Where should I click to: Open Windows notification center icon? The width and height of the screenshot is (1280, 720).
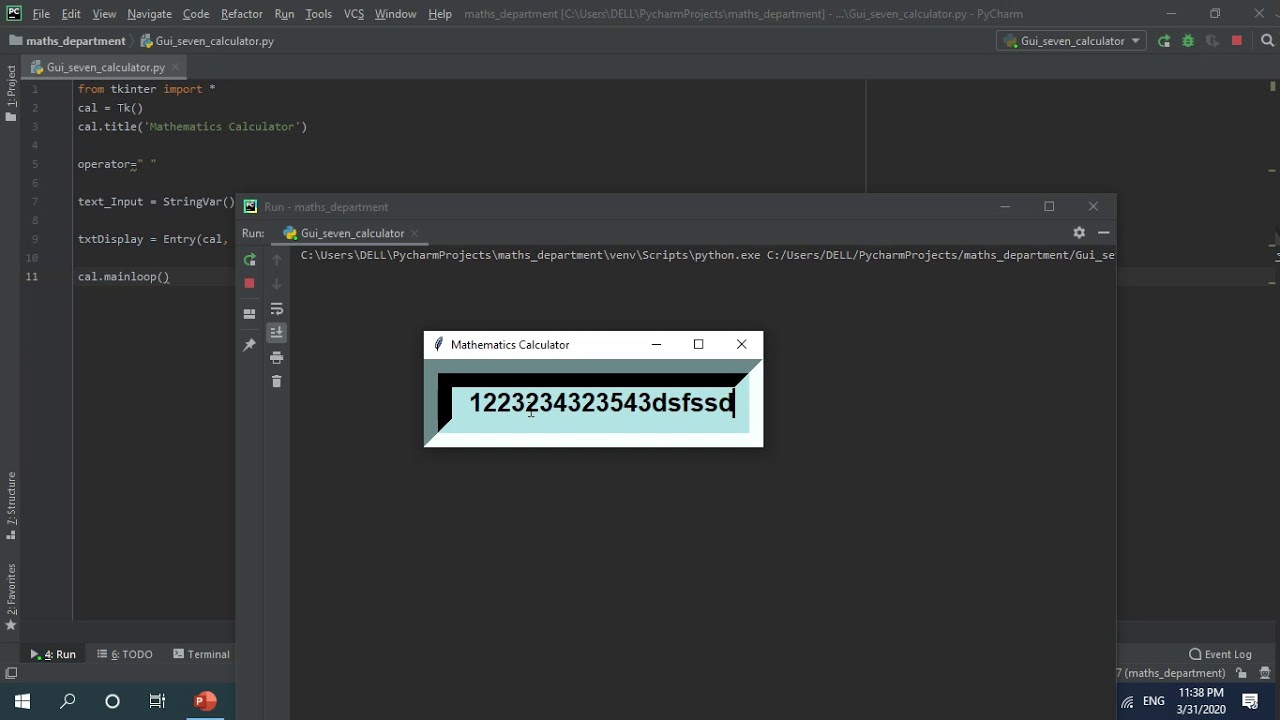1251,701
